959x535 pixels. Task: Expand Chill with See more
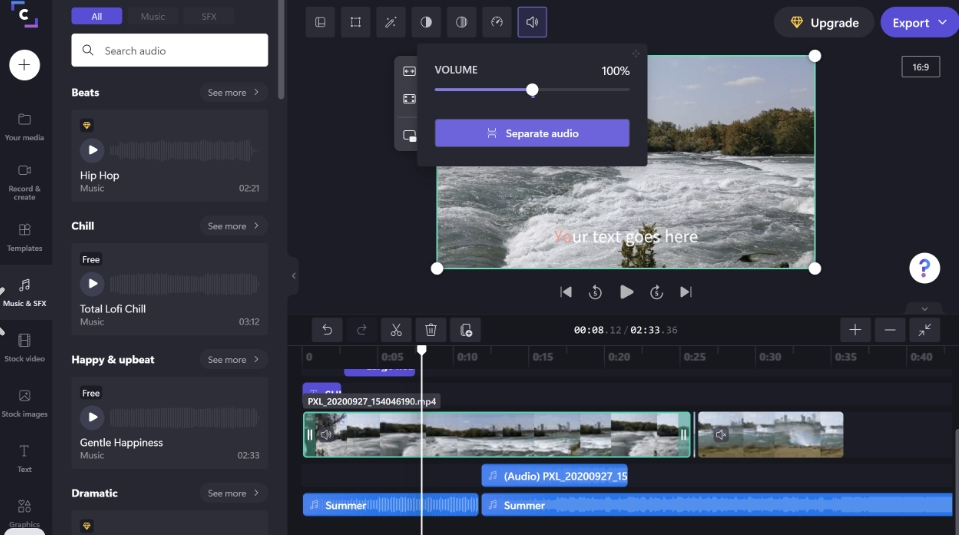pos(233,226)
